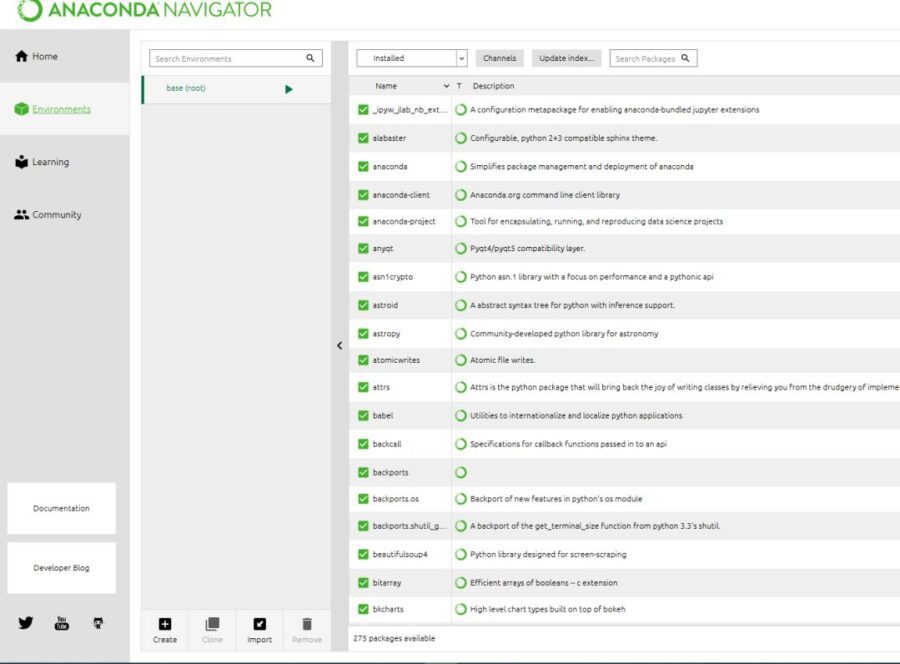The height and width of the screenshot is (664, 900).
Task: Open the GitHub icon link
Action: (x=98, y=623)
